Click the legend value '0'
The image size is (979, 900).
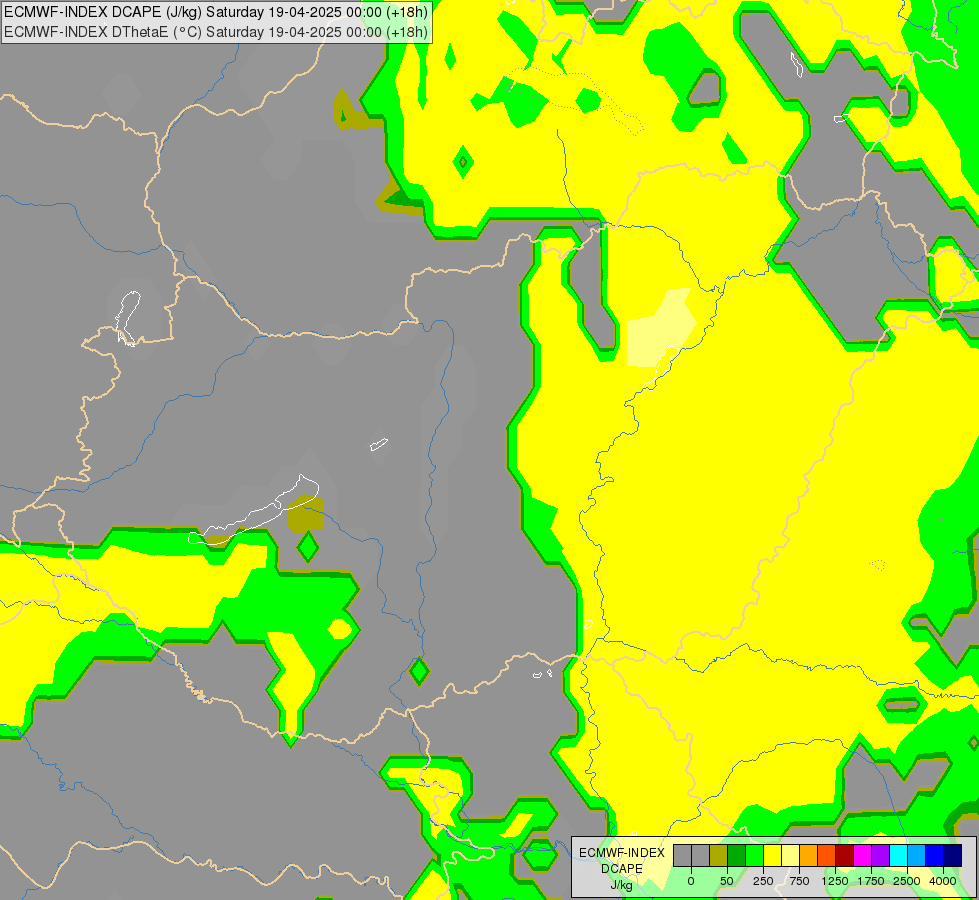tap(691, 881)
